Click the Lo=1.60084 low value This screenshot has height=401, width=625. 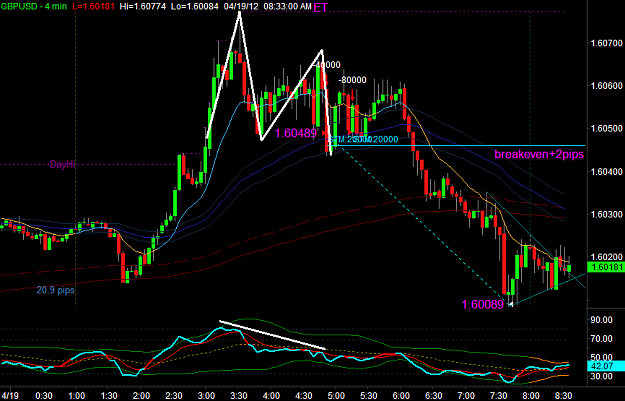194,6
